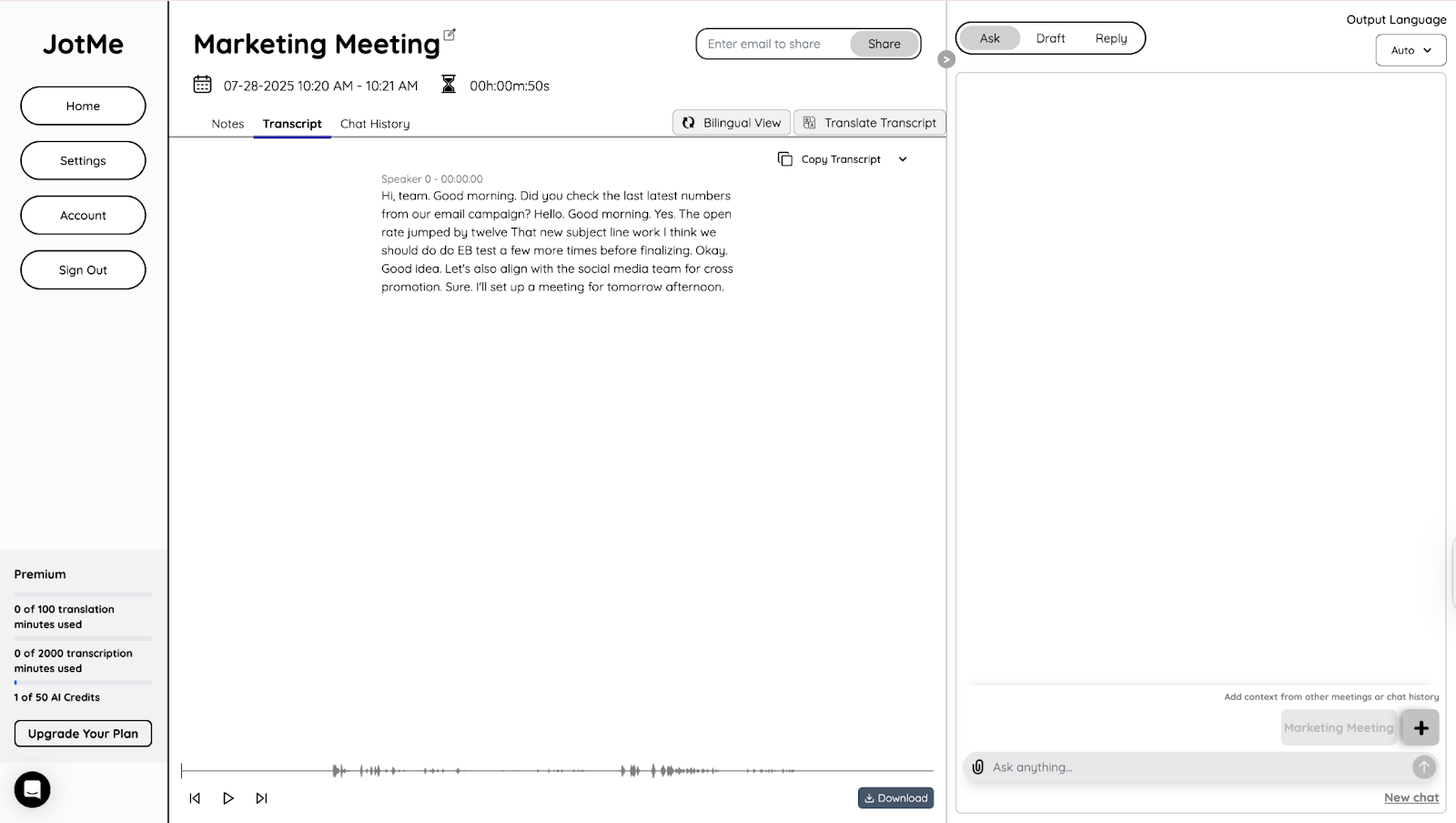Skip to audio start

click(x=195, y=798)
